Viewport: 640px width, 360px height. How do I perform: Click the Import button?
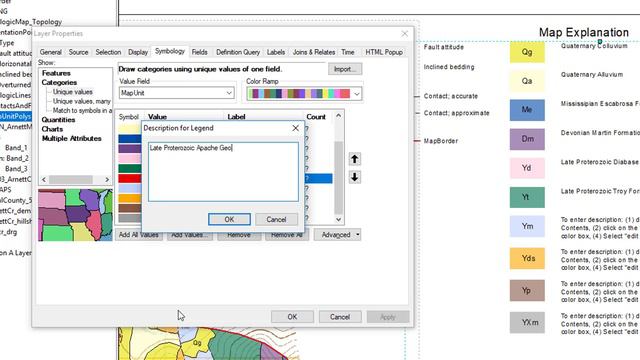(345, 69)
